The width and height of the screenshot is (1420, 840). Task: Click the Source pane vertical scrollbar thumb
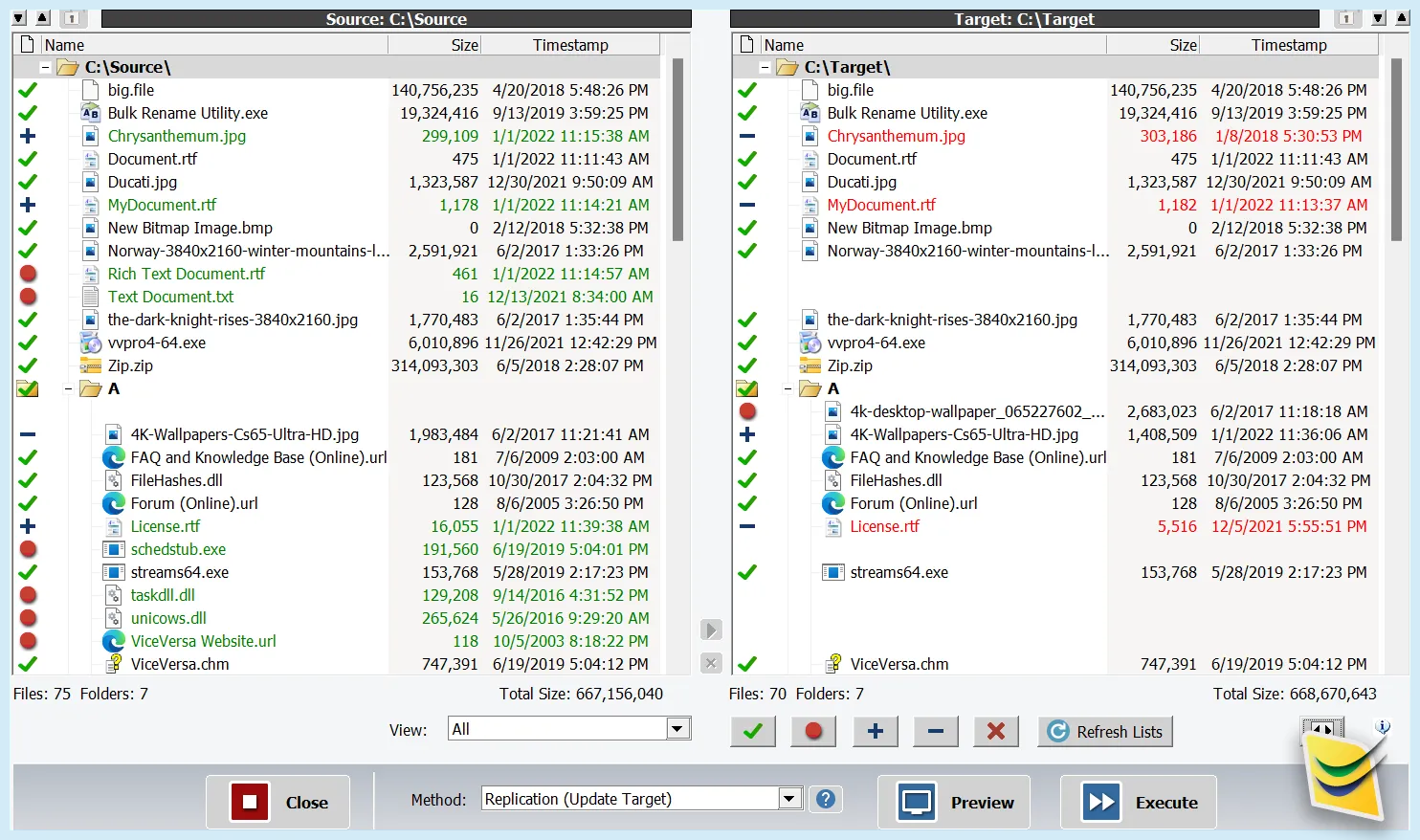click(x=677, y=149)
